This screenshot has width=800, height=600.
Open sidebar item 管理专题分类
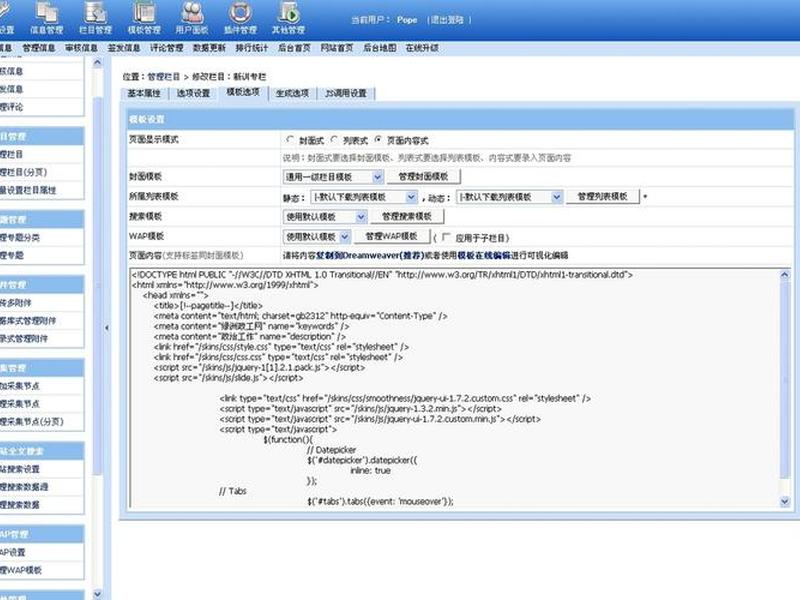coord(19,237)
